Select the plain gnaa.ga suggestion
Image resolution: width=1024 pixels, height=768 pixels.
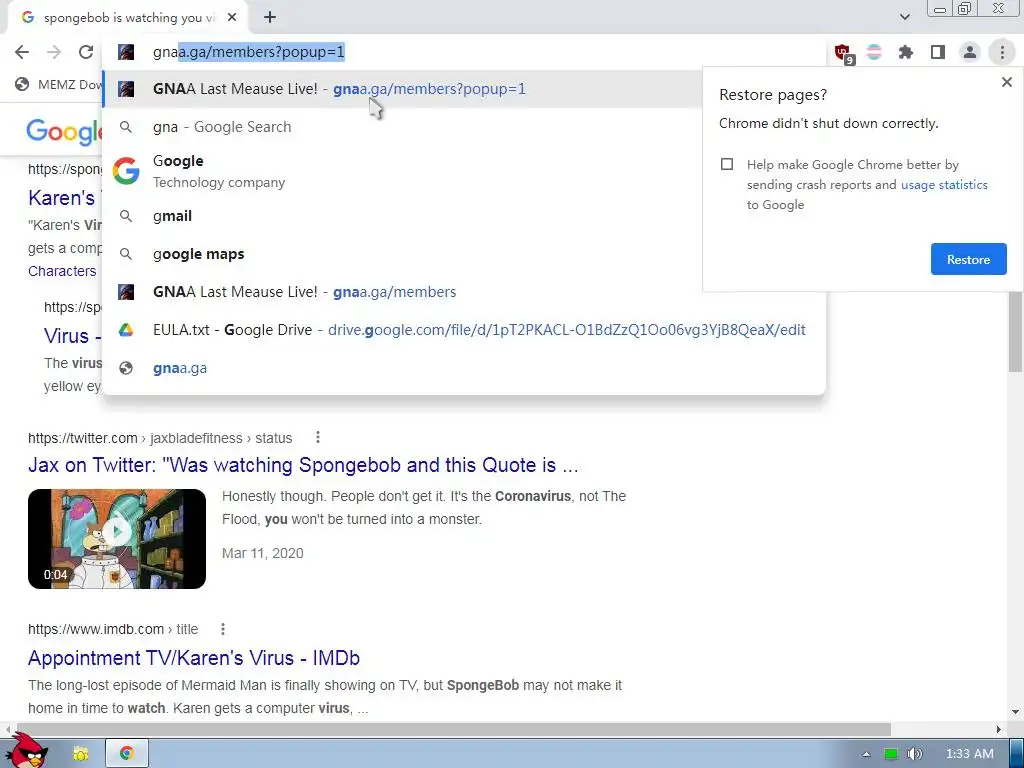(464, 368)
